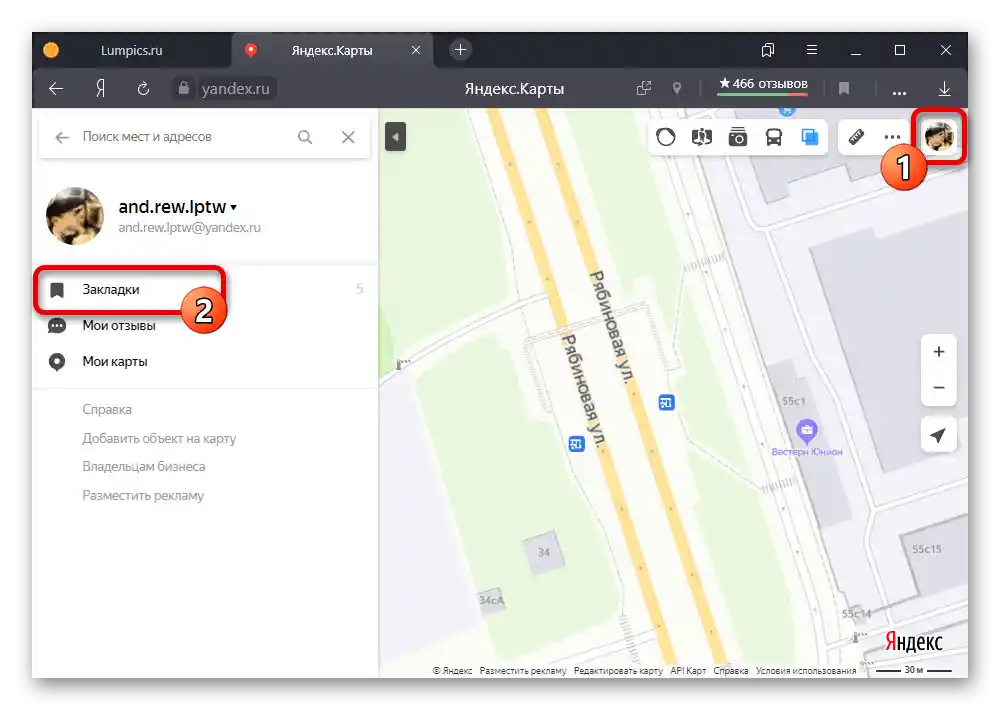Screen dimensions: 1000x710
Task: Toggle the panoramas map icon
Action: point(702,137)
